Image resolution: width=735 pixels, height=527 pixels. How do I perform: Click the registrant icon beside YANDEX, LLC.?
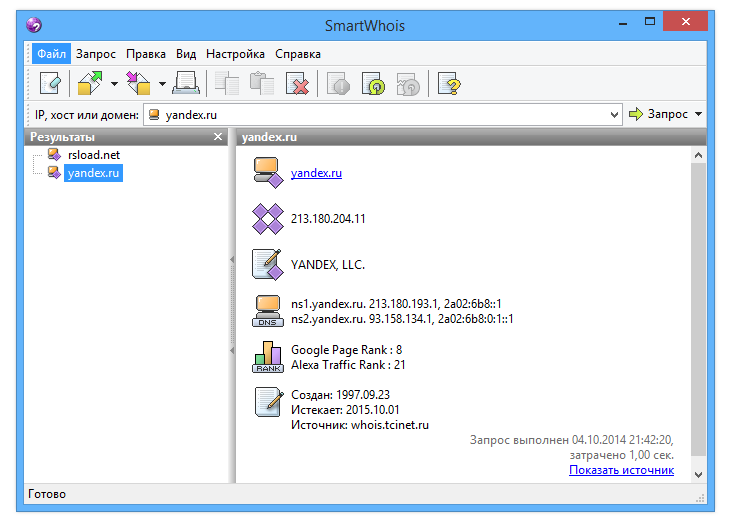268,264
